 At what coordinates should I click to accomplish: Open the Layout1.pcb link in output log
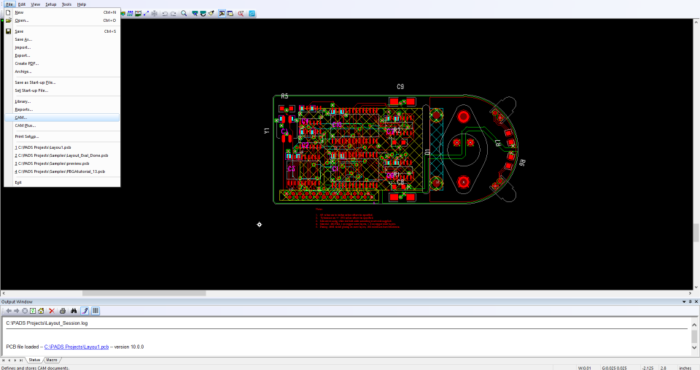pyautogui.click(x=76, y=347)
